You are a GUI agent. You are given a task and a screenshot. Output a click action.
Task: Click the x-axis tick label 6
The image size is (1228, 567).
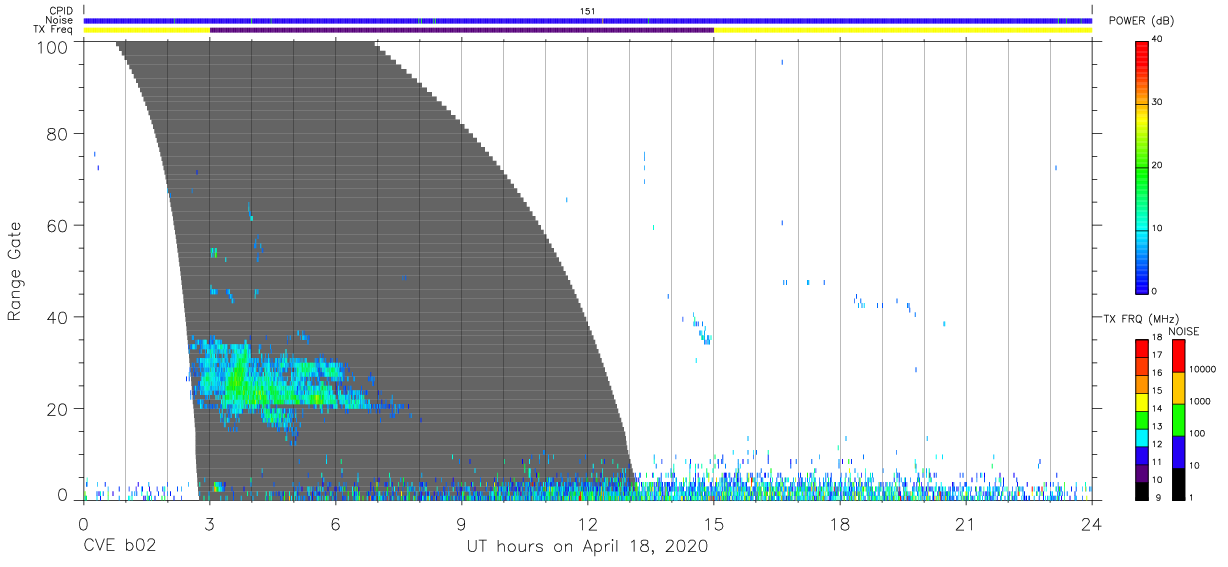tap(336, 524)
